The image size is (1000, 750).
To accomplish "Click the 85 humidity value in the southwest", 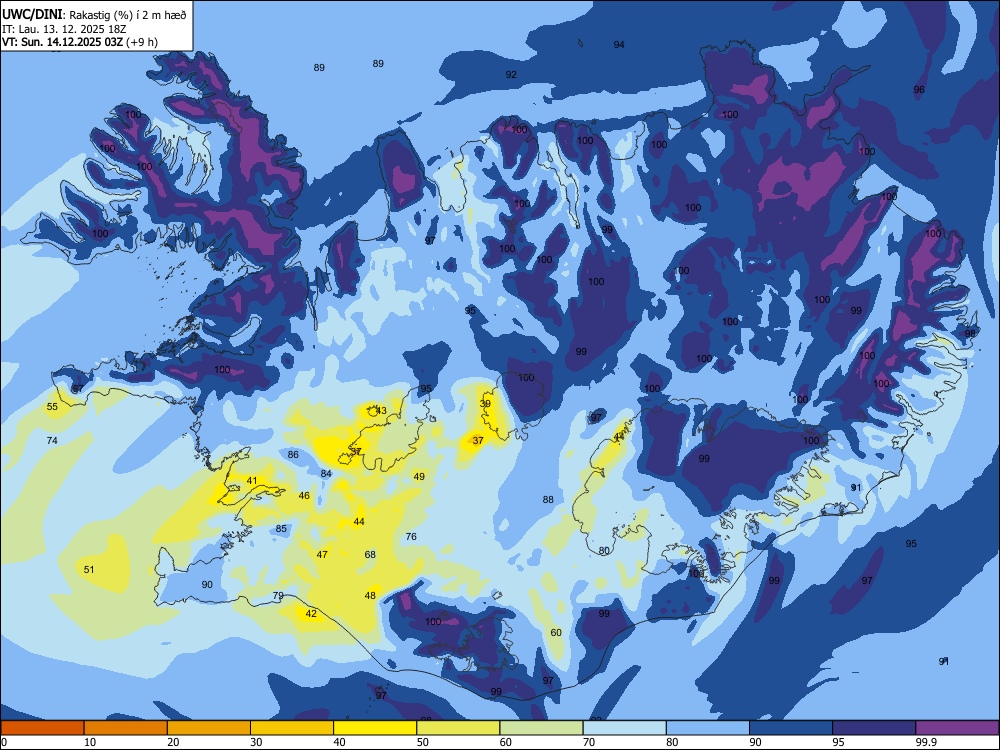I will click(281, 529).
